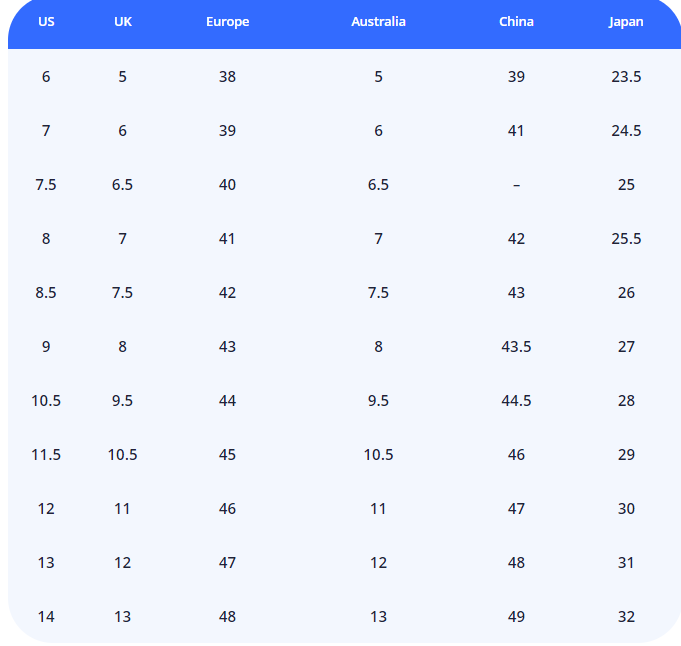Click China size 44.5 cell
The height and width of the screenshot is (646, 681).
(x=516, y=401)
